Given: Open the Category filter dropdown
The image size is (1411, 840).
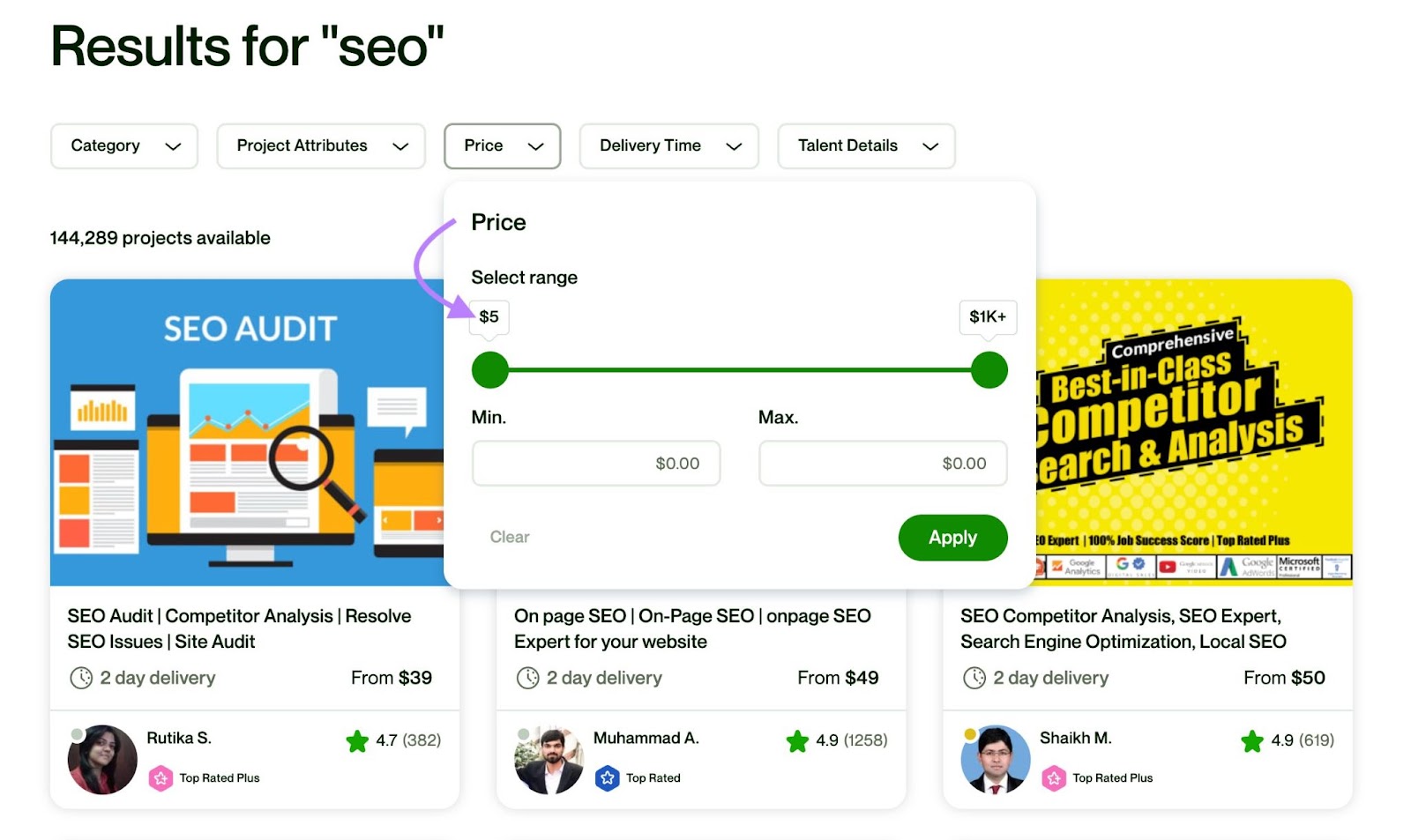Looking at the screenshot, I should point(123,145).
